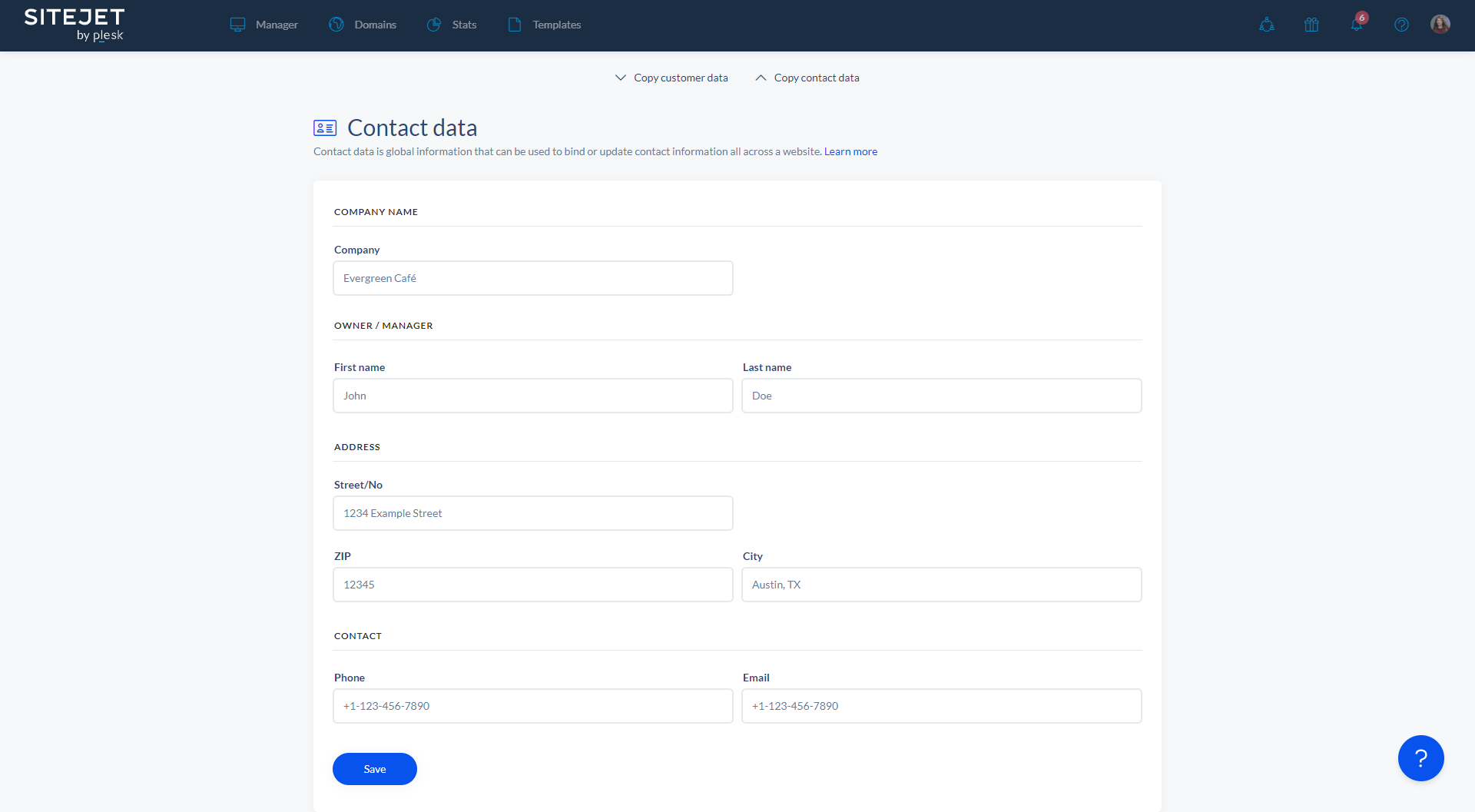Save the contact data
This screenshot has width=1475, height=812.
pyautogui.click(x=375, y=769)
